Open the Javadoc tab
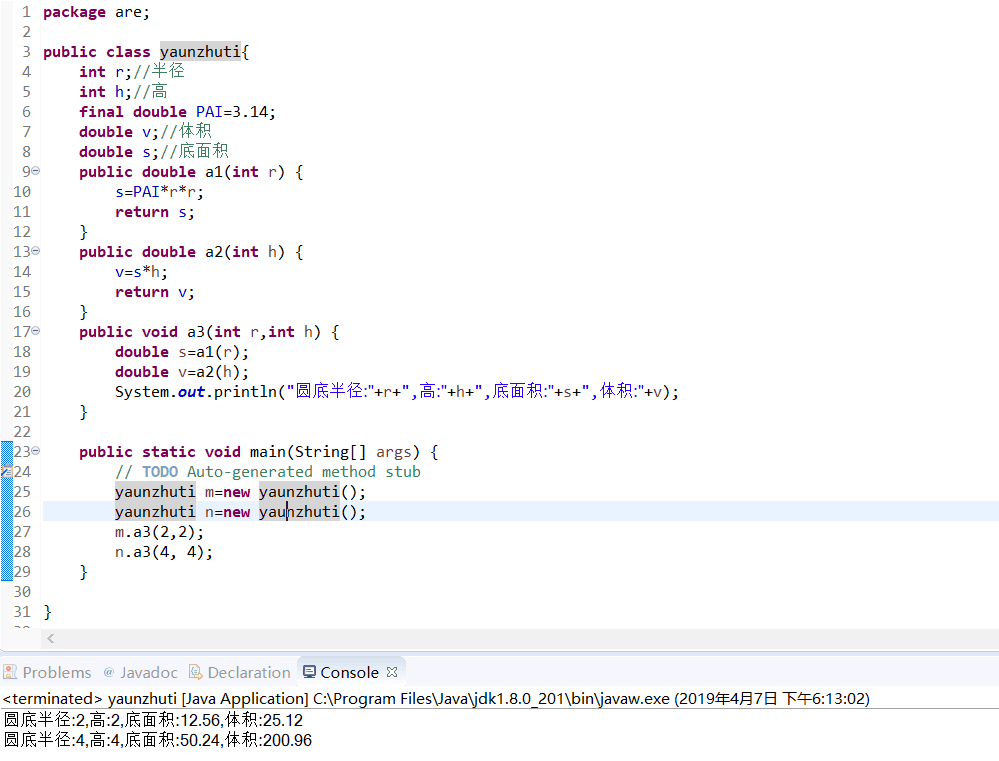 point(141,672)
